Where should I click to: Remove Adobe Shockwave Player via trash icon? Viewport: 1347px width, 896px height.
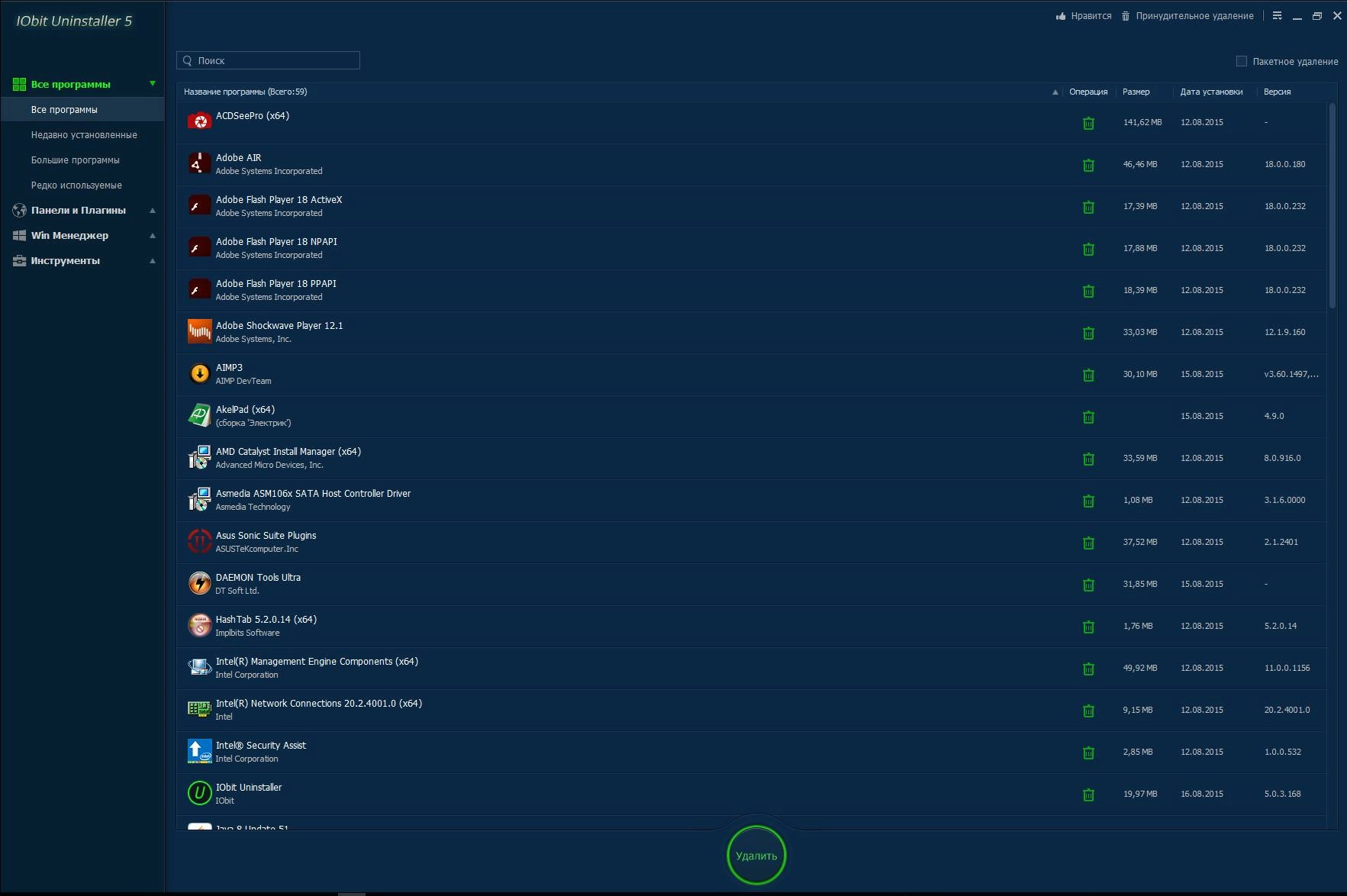click(x=1088, y=333)
